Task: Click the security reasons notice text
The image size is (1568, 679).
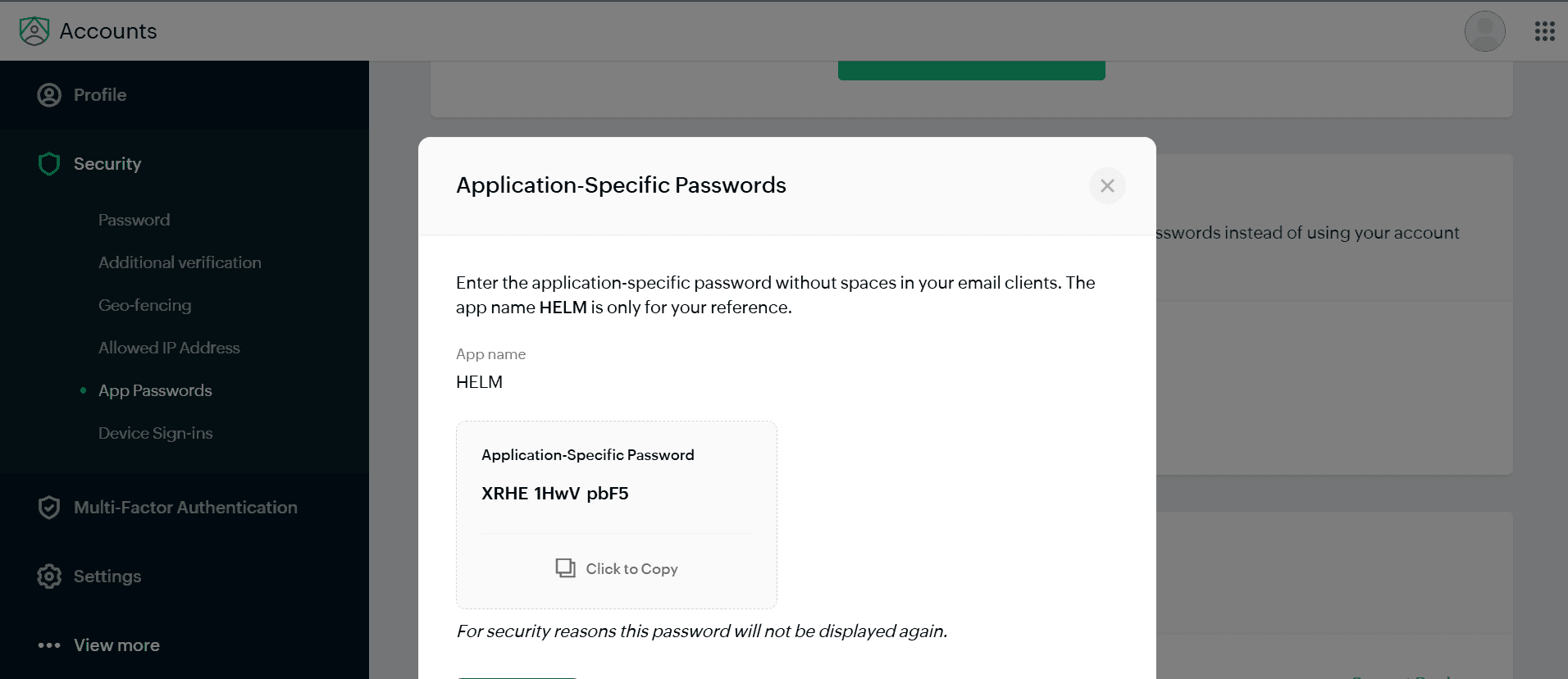Action: point(702,631)
